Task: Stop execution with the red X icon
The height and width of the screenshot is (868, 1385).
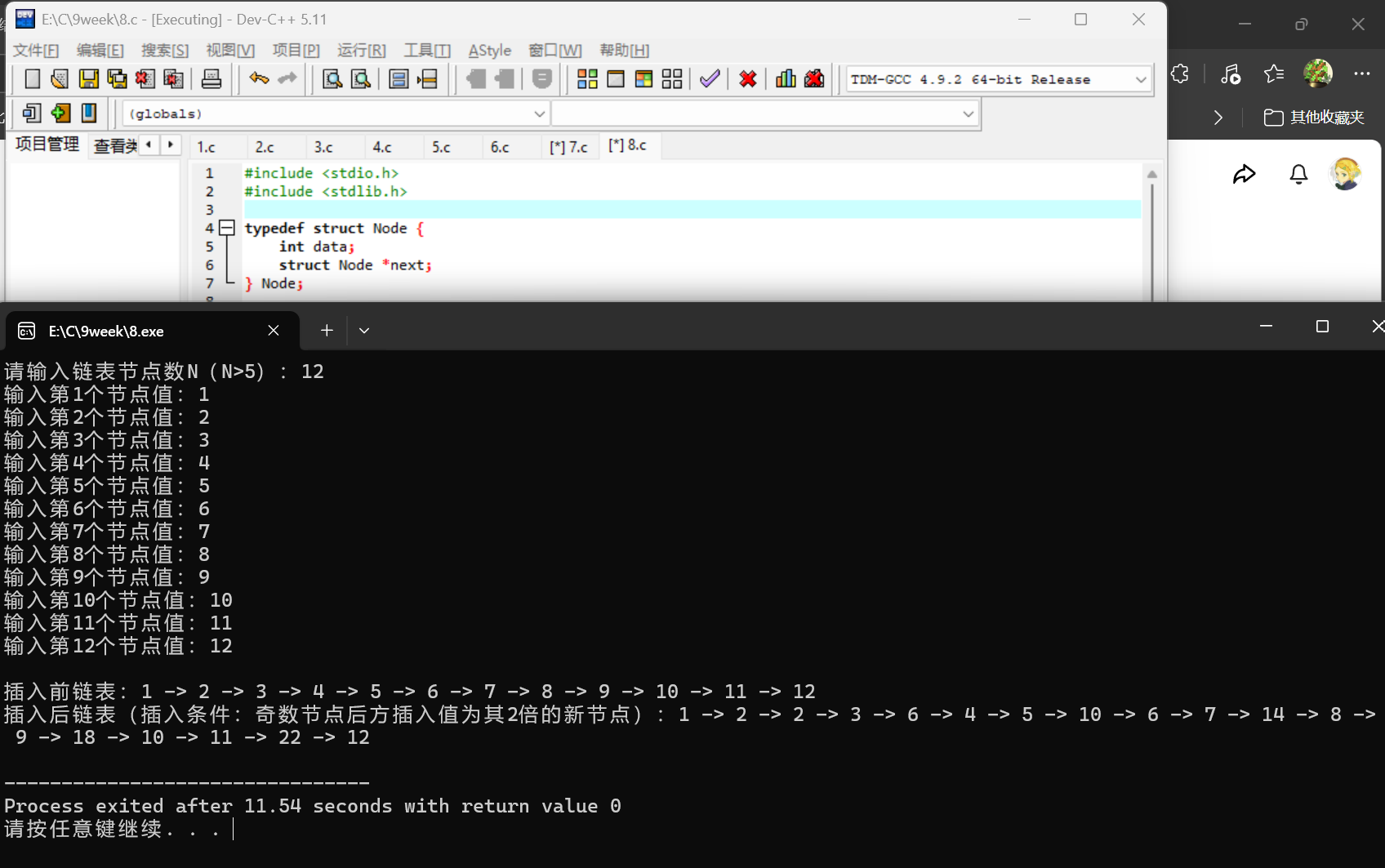Action: pos(748,78)
